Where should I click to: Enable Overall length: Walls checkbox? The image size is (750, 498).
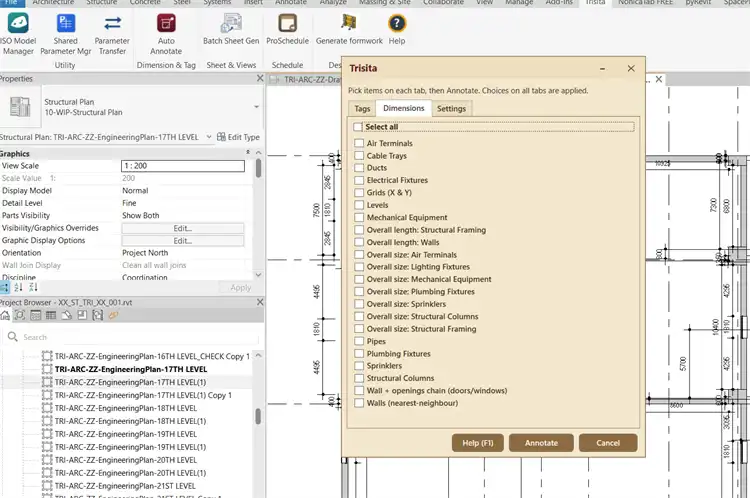[359, 242]
